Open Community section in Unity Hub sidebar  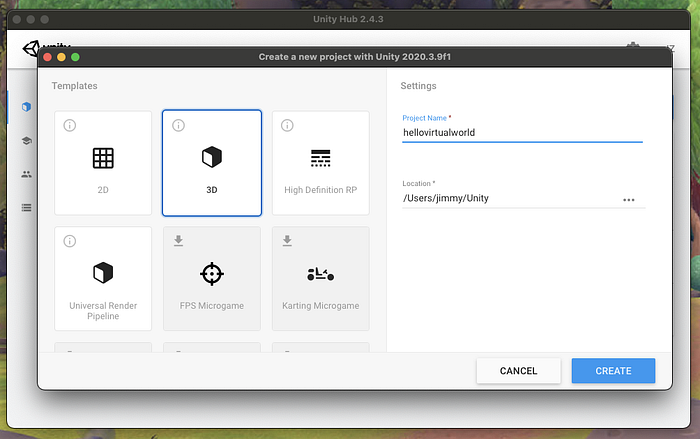point(26,174)
